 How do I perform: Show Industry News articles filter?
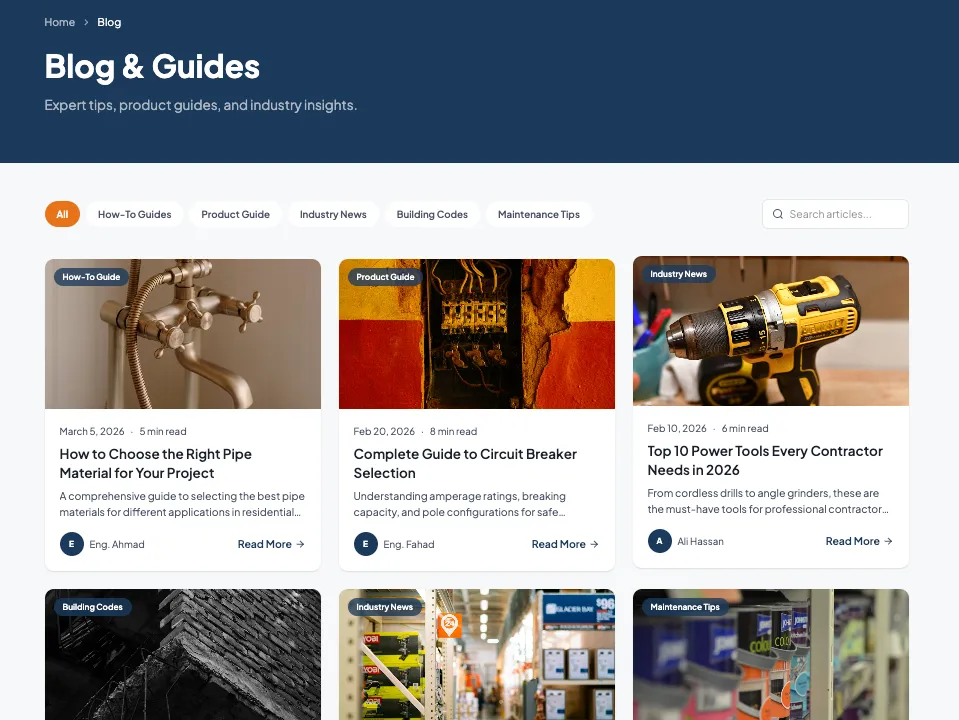(x=333, y=214)
